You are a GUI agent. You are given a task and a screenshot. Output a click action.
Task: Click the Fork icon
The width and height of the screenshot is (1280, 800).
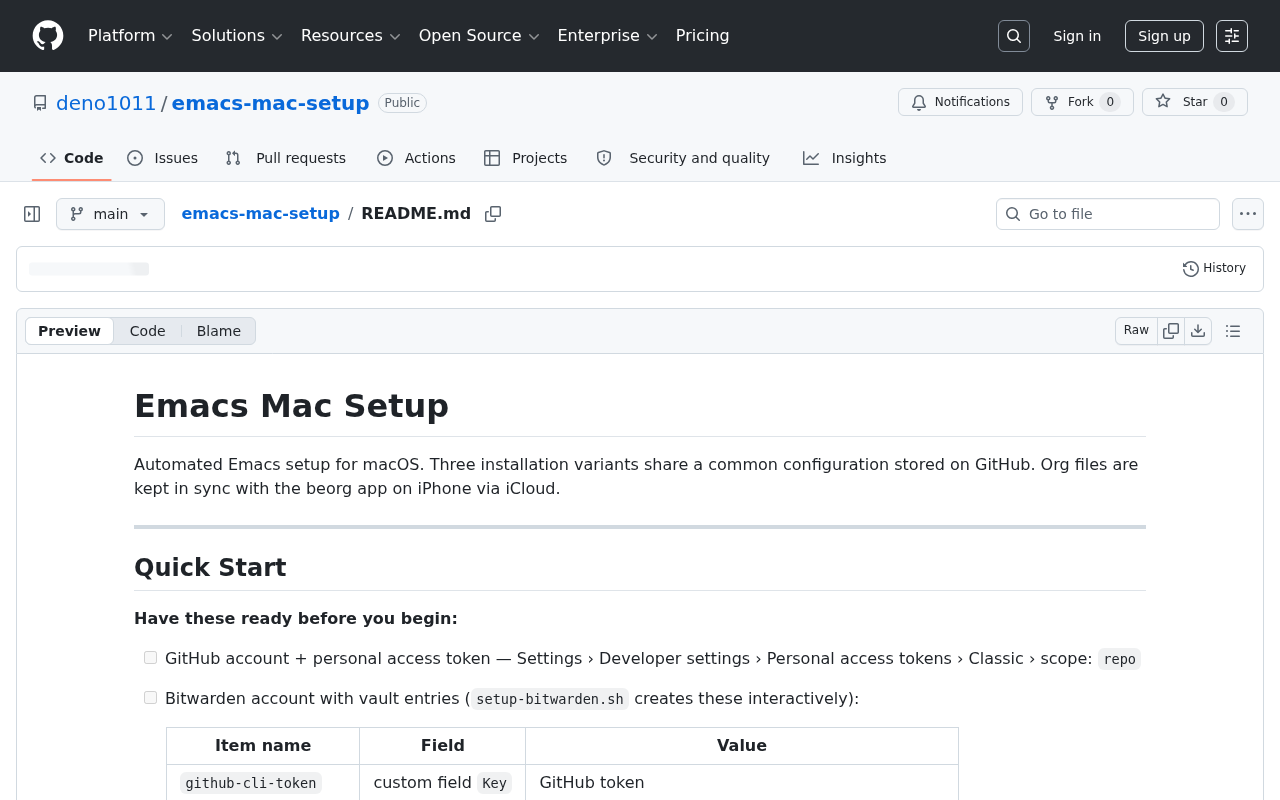click(x=1052, y=102)
